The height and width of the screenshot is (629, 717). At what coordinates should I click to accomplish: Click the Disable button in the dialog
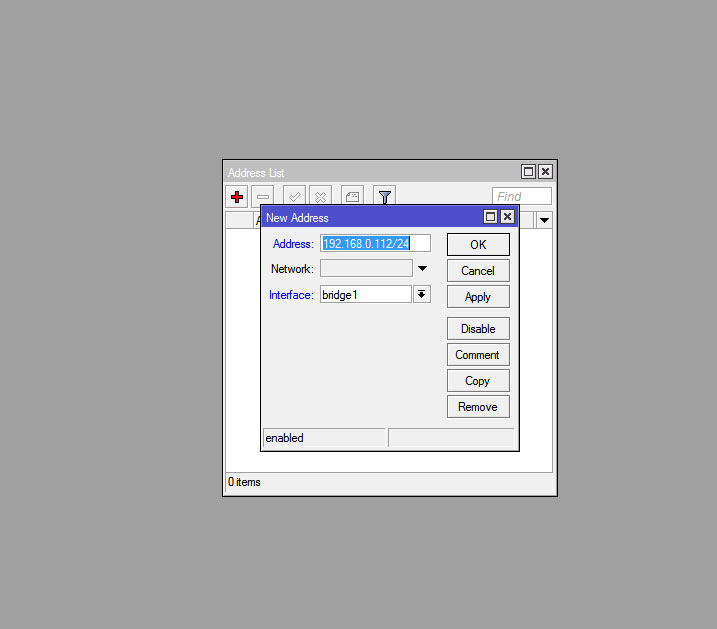tap(478, 329)
